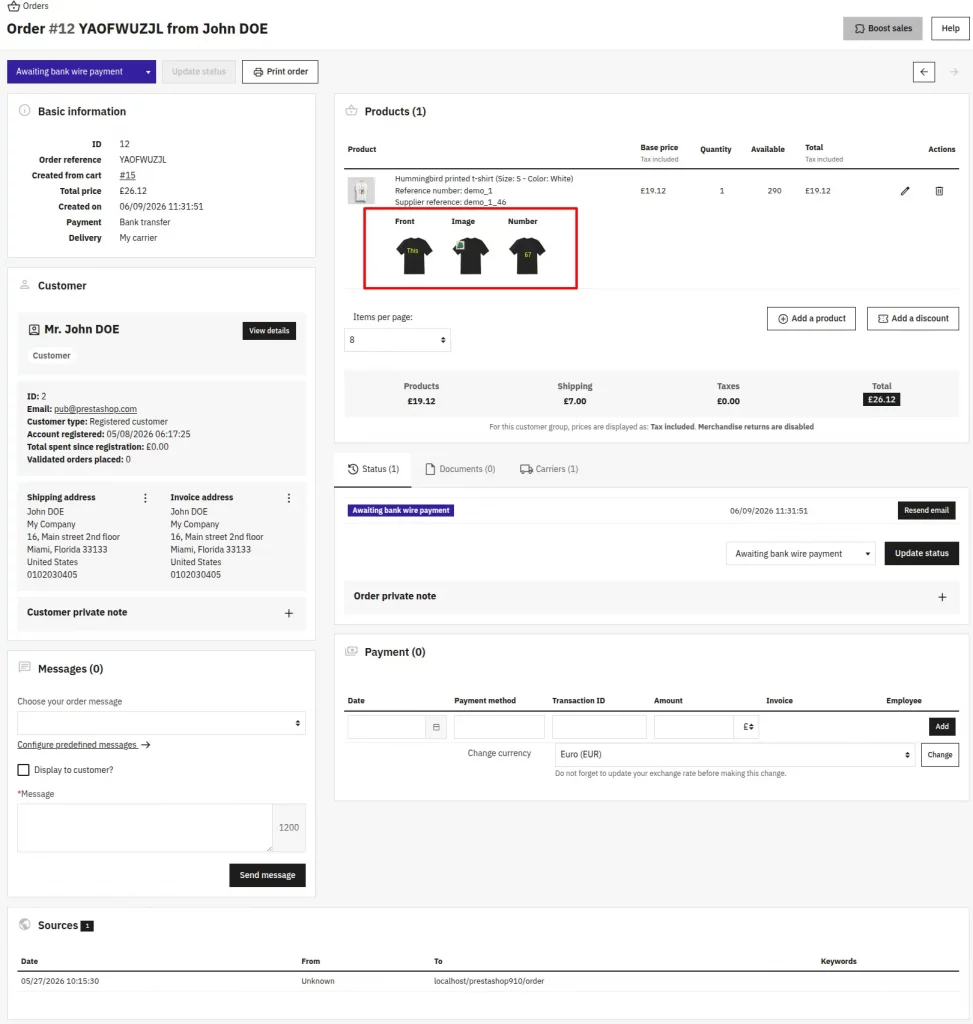This screenshot has width=973, height=1024.
Task: Click Add payment button
Action: coord(942,727)
